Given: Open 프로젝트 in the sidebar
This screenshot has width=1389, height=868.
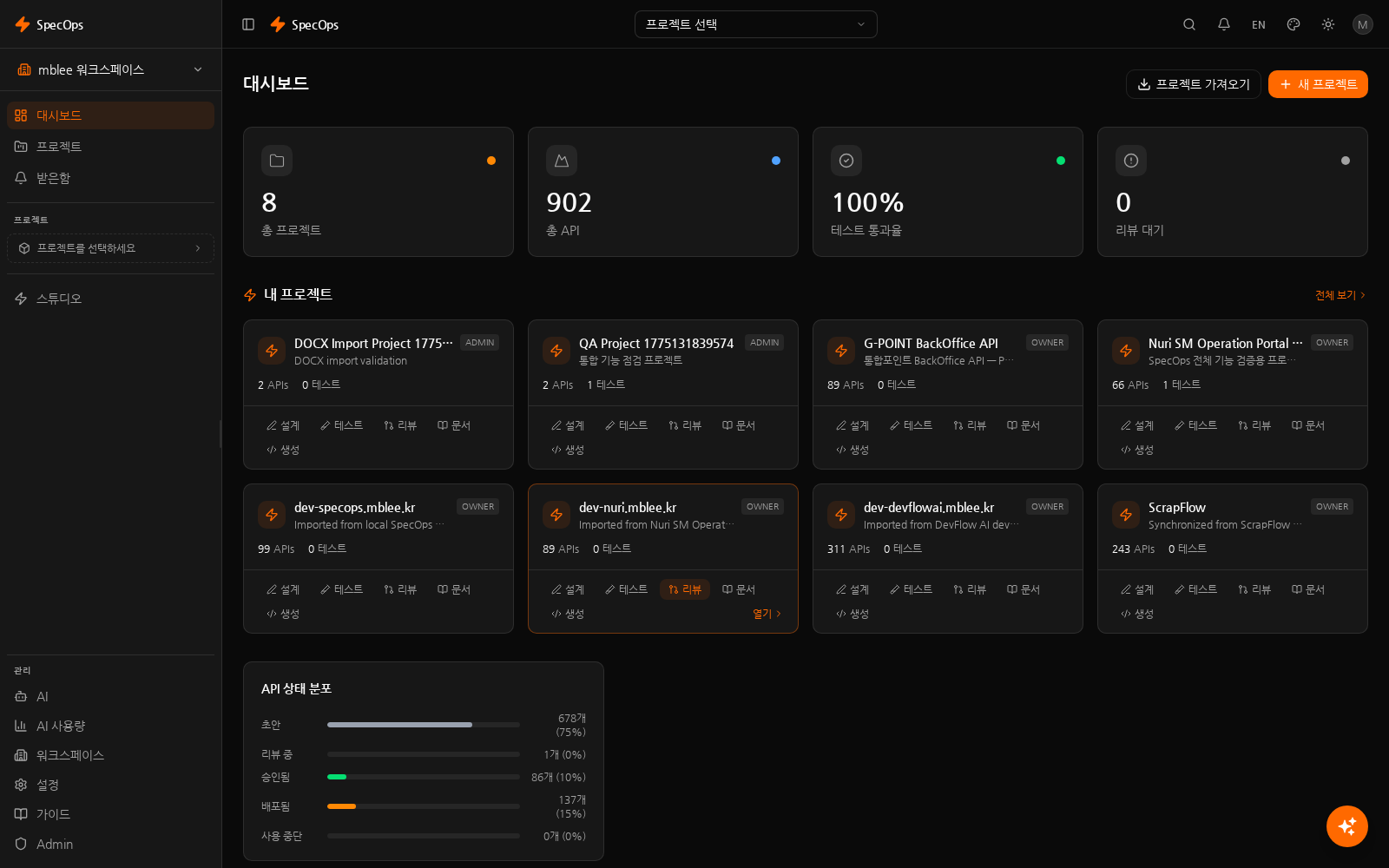Looking at the screenshot, I should (110, 147).
